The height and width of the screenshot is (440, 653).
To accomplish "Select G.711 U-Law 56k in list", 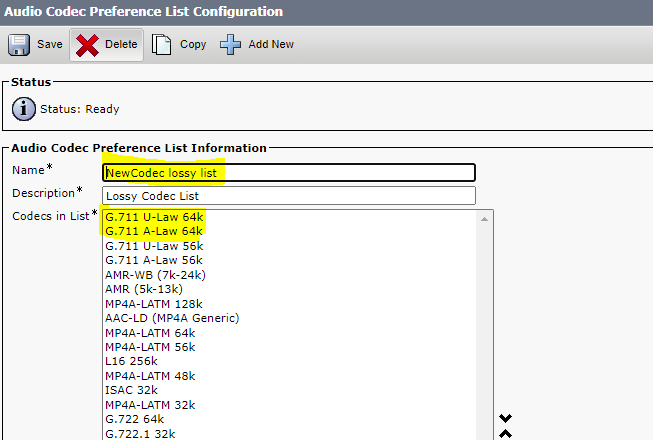I will coord(154,246).
